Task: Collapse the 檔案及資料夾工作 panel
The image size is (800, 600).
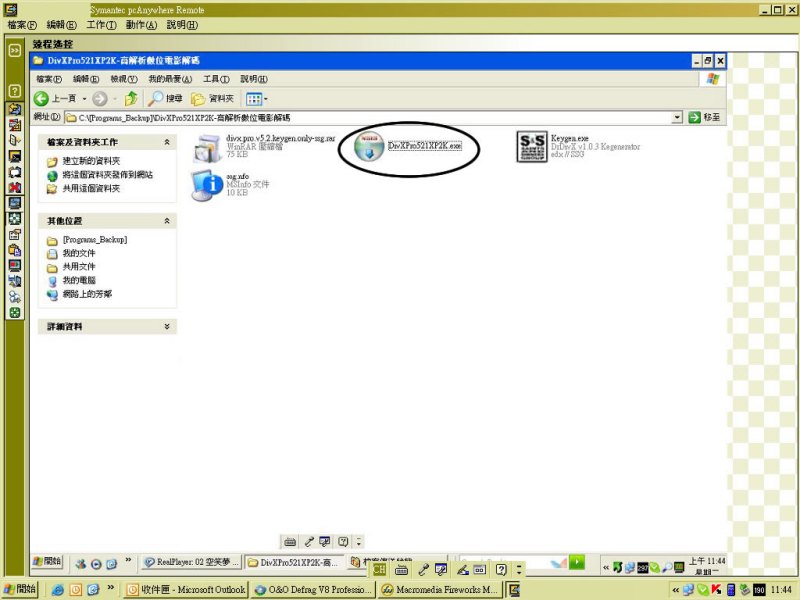Action: [167, 142]
